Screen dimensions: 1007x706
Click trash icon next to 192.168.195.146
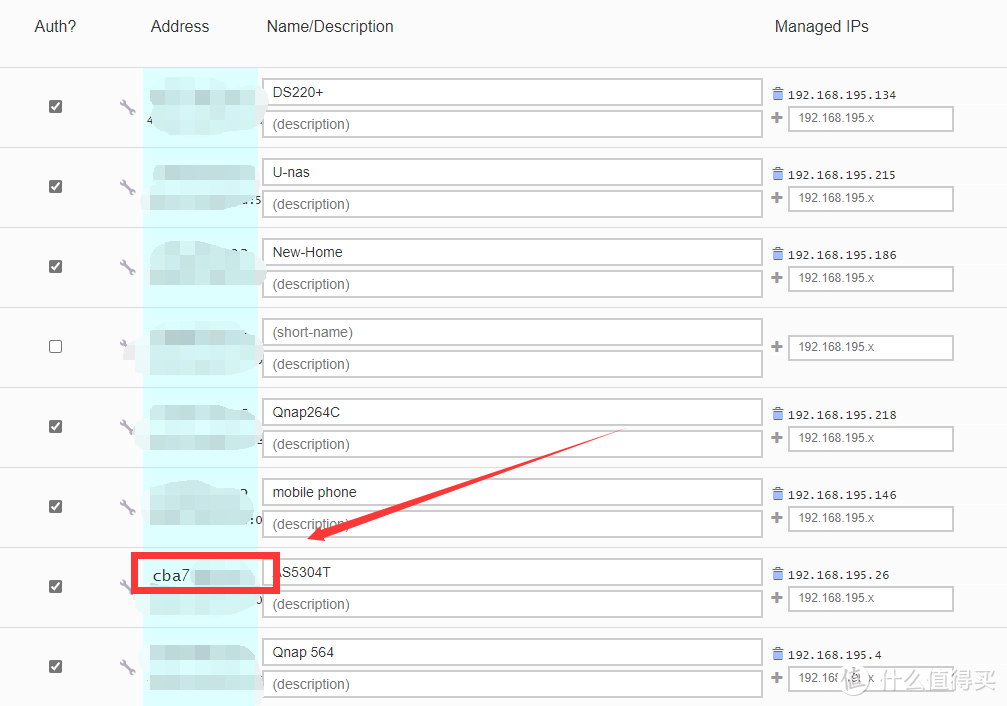click(778, 494)
